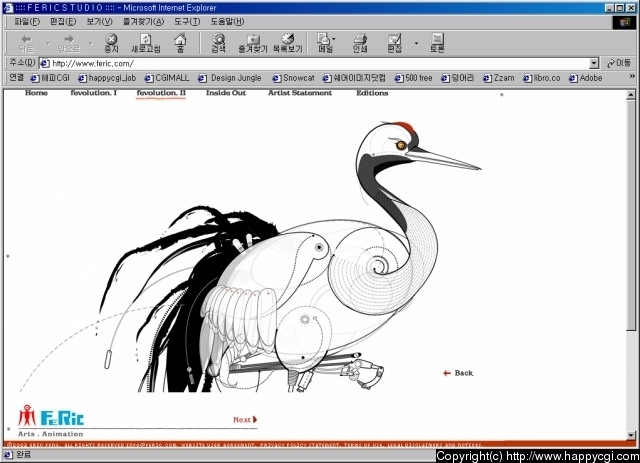Open the CGIMALL links bar shortcut
Viewport: 640px width, 463px height.
click(x=167, y=78)
